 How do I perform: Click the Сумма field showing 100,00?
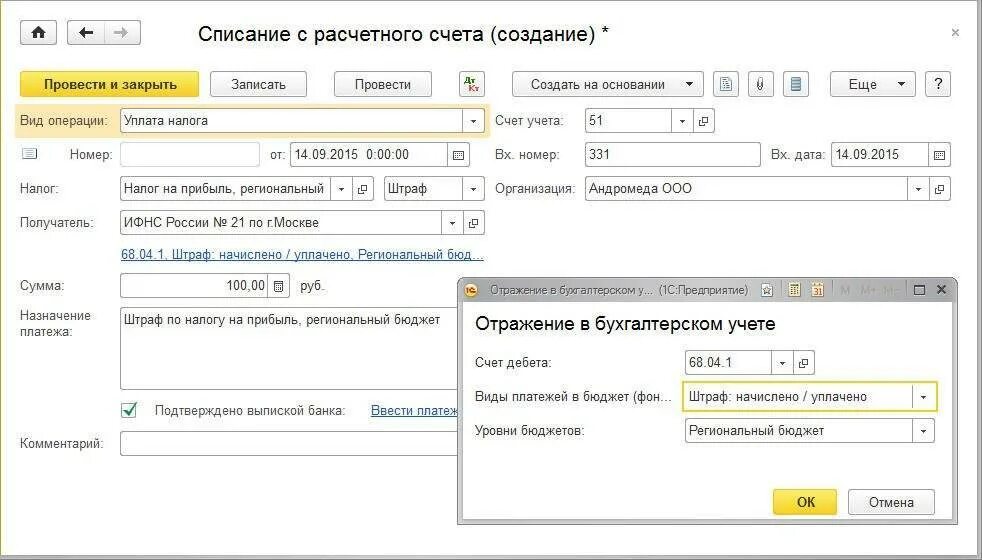click(x=194, y=286)
